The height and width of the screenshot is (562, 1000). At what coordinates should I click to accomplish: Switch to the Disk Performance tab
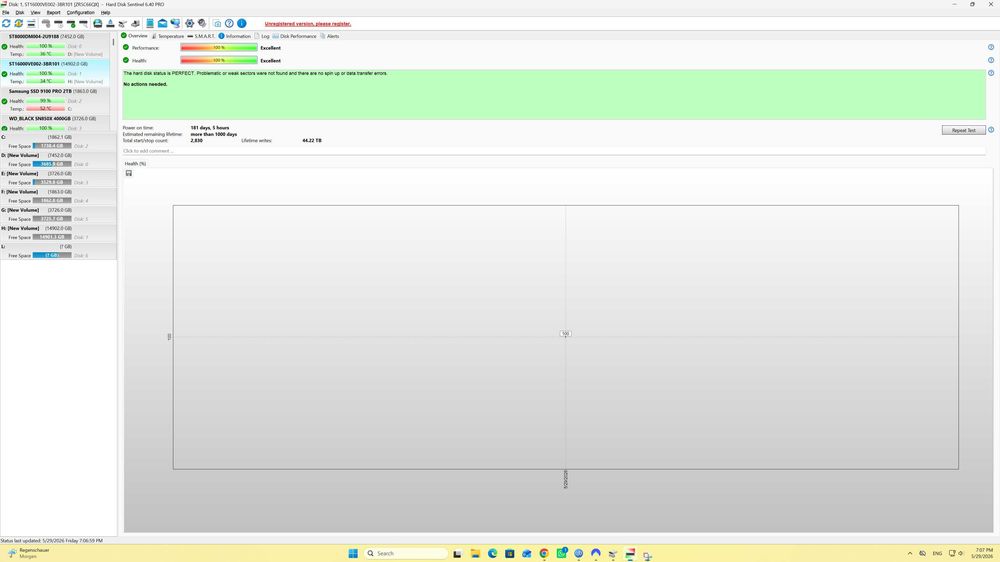[295, 36]
